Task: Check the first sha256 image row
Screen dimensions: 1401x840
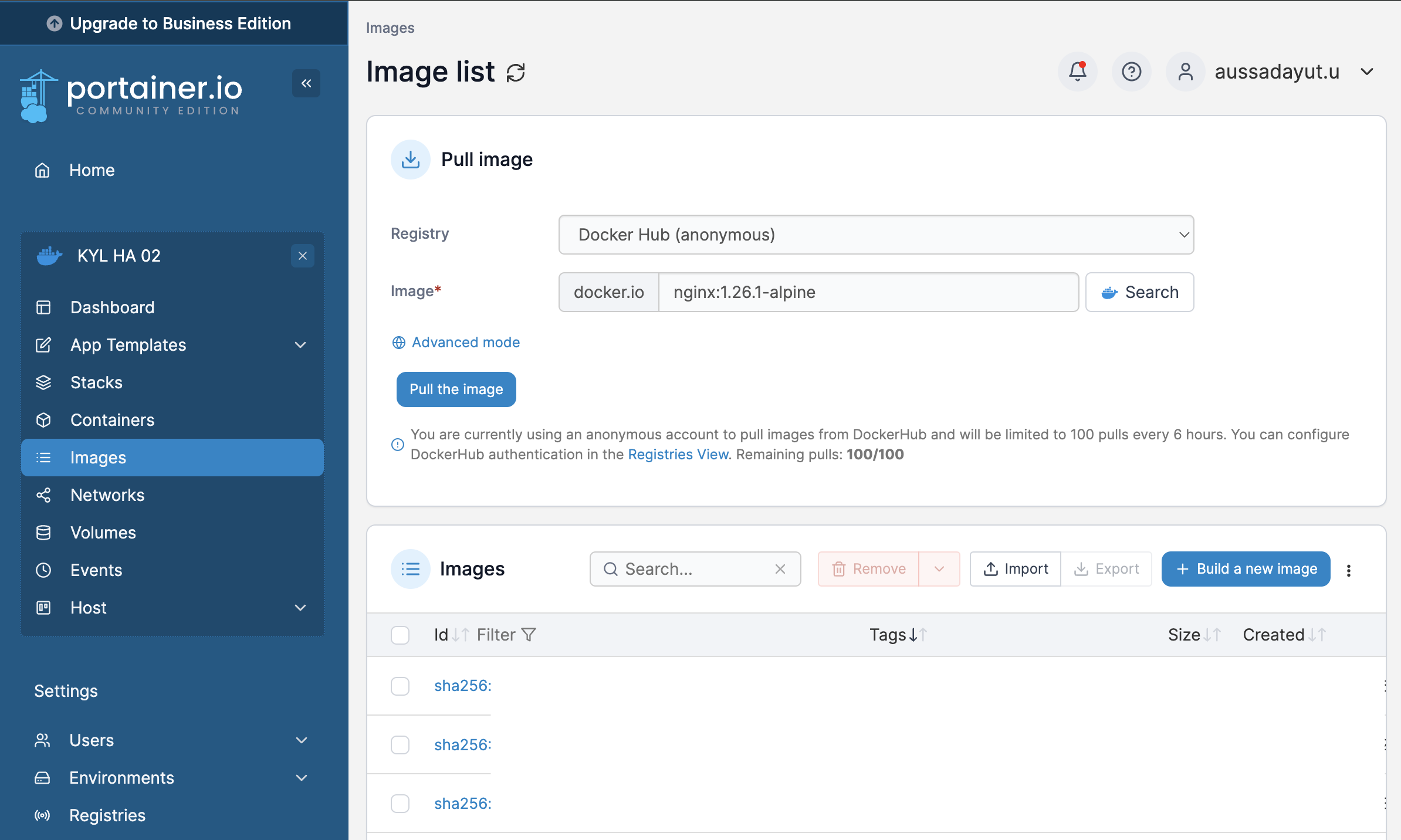Action: [x=400, y=686]
